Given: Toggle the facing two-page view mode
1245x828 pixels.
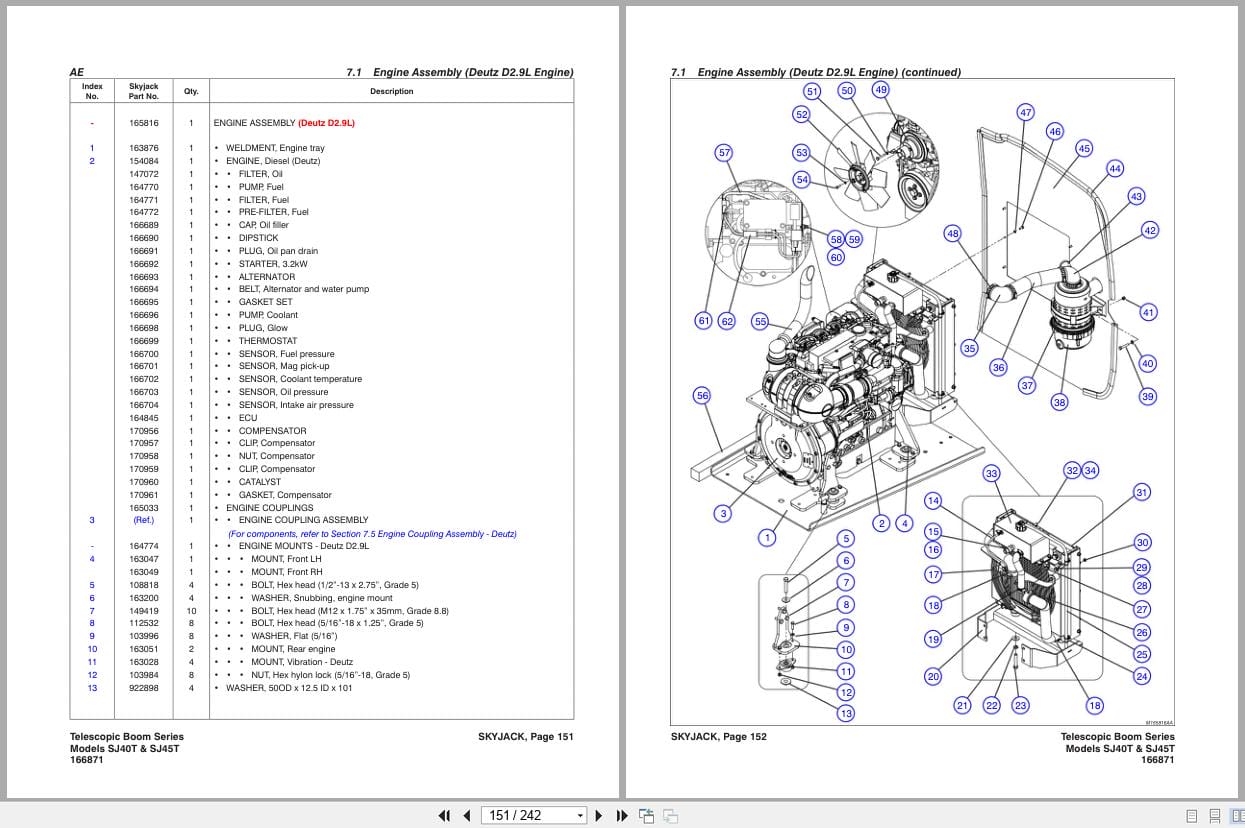Looking at the screenshot, I should pyautogui.click(x=1236, y=816).
